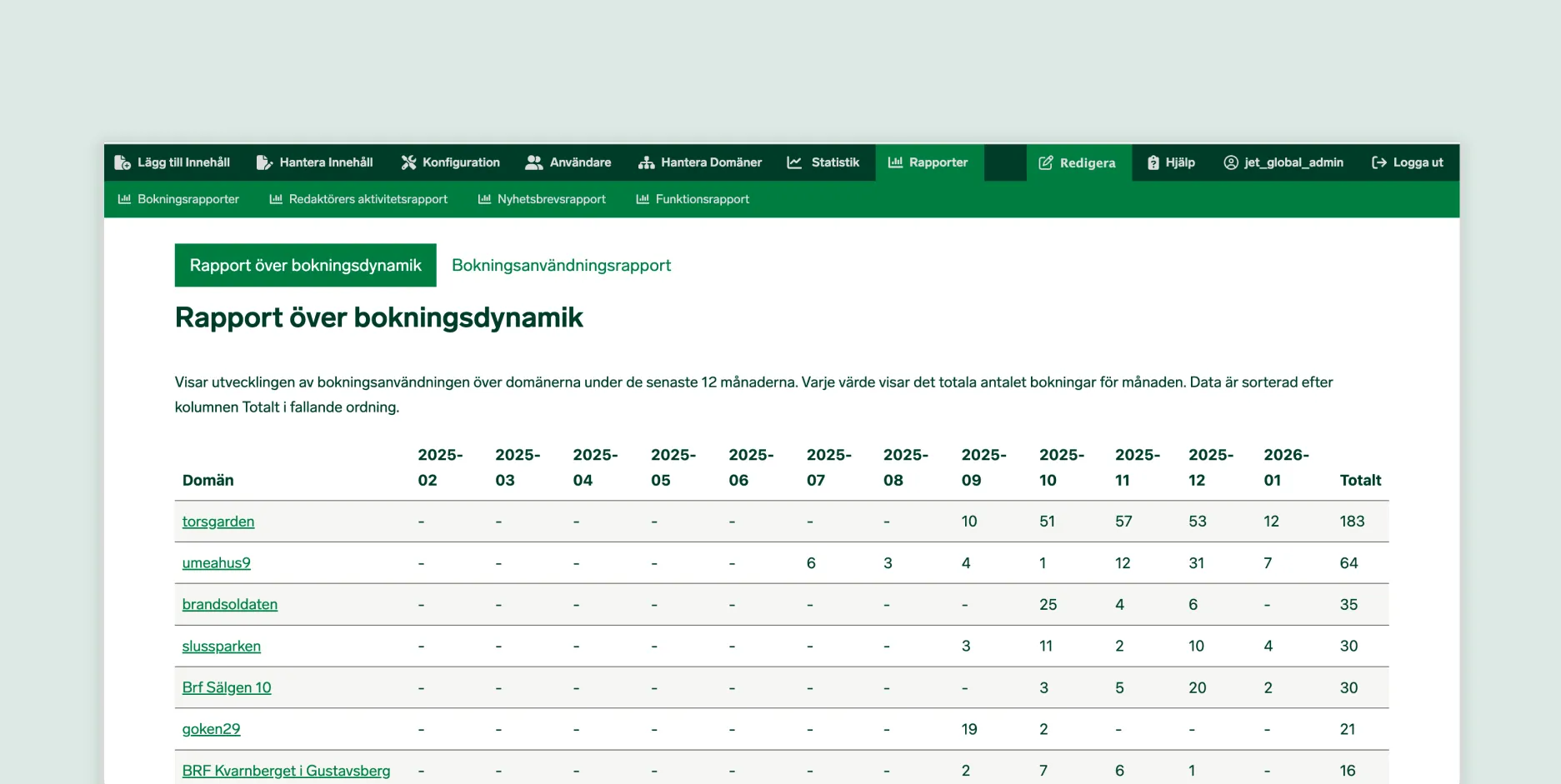1561x784 pixels.
Task: Click the 2025-09 column header
Action: (983, 467)
